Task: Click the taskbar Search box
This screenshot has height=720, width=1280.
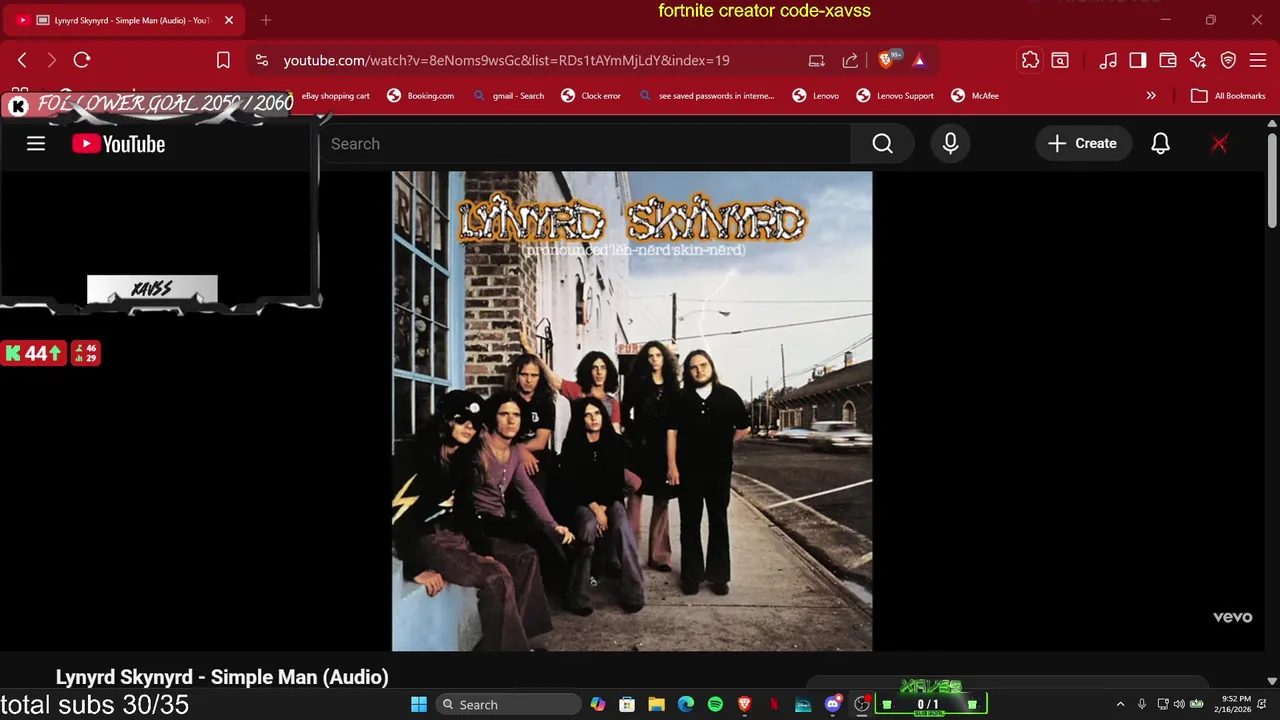Action: click(x=509, y=704)
